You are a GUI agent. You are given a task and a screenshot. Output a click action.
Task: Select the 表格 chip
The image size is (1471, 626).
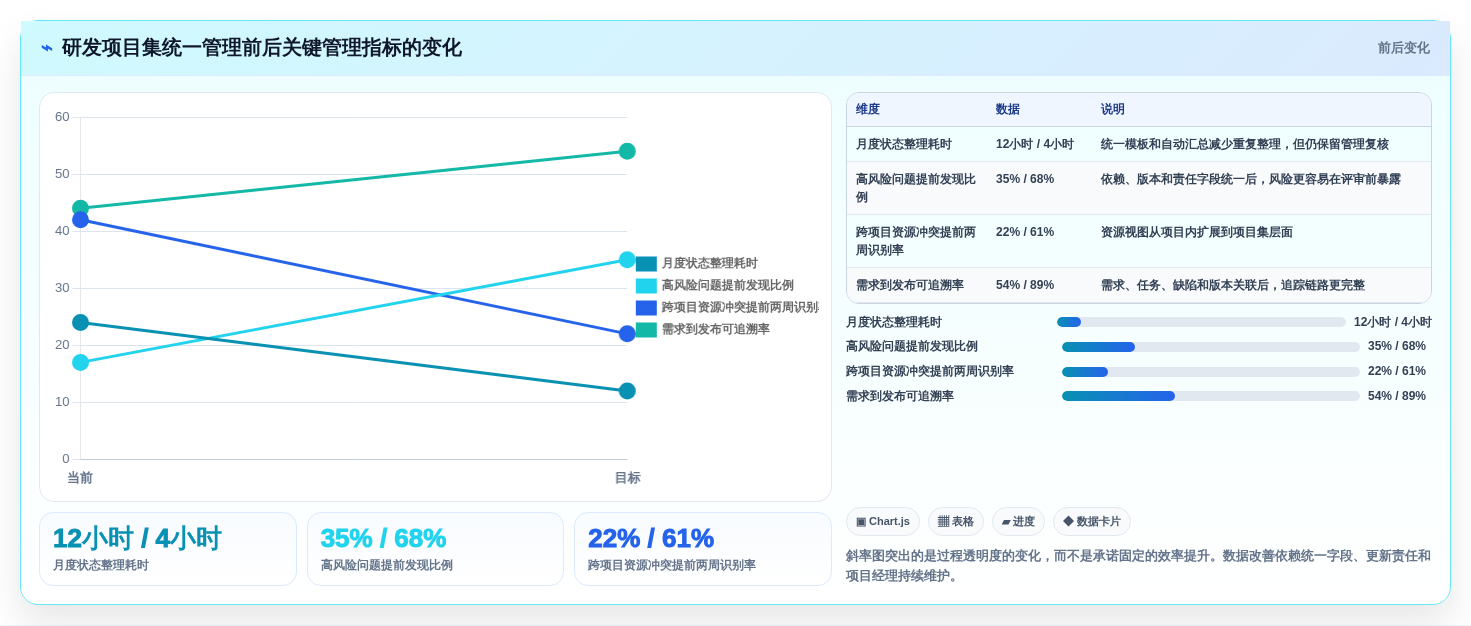point(956,522)
